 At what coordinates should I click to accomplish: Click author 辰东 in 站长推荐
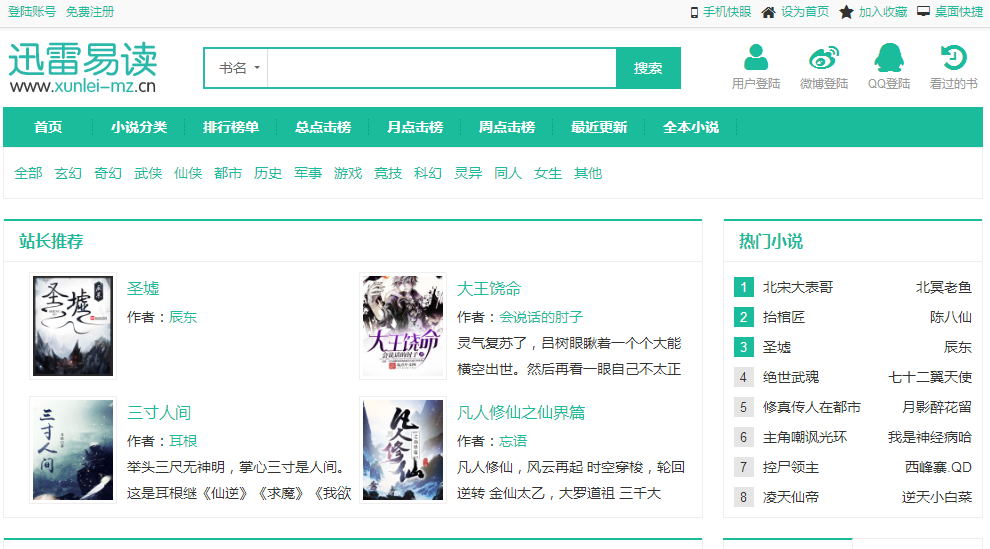coord(183,317)
